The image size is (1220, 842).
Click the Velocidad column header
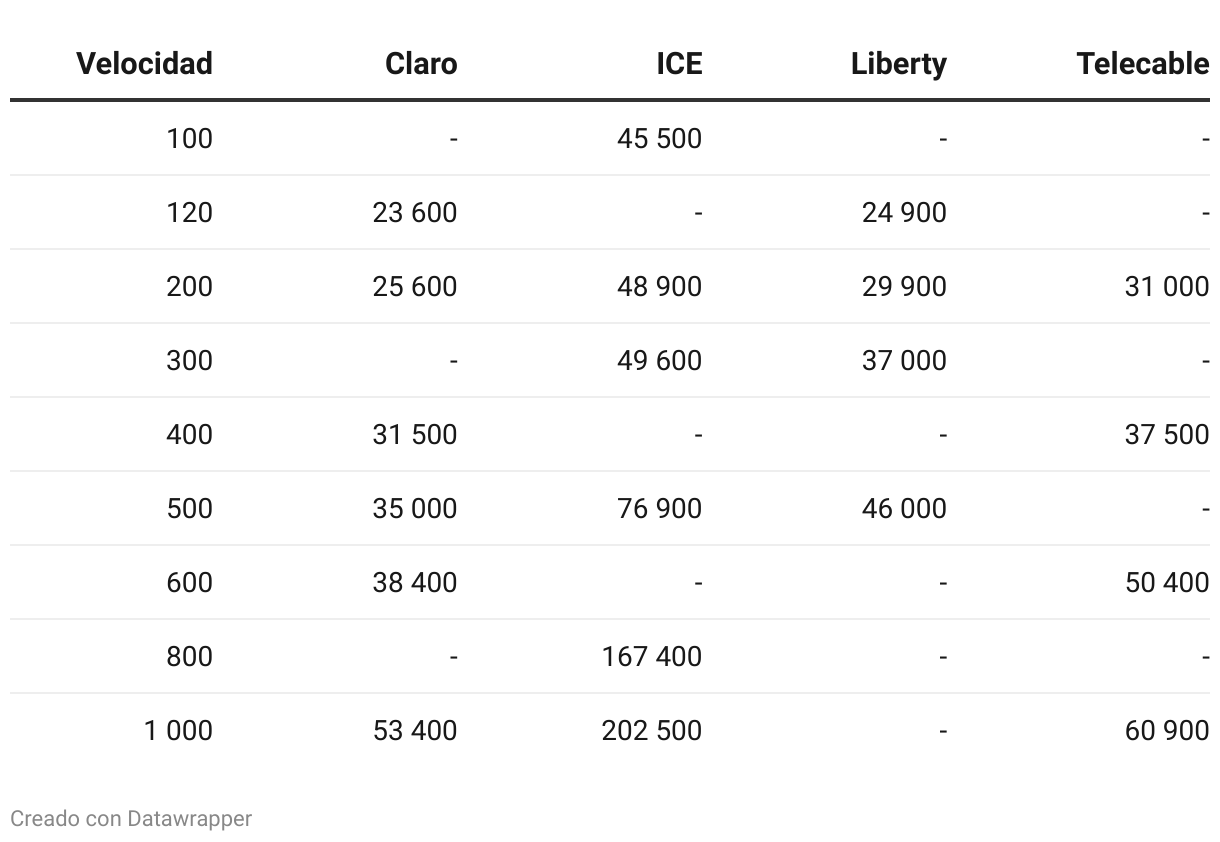(144, 64)
